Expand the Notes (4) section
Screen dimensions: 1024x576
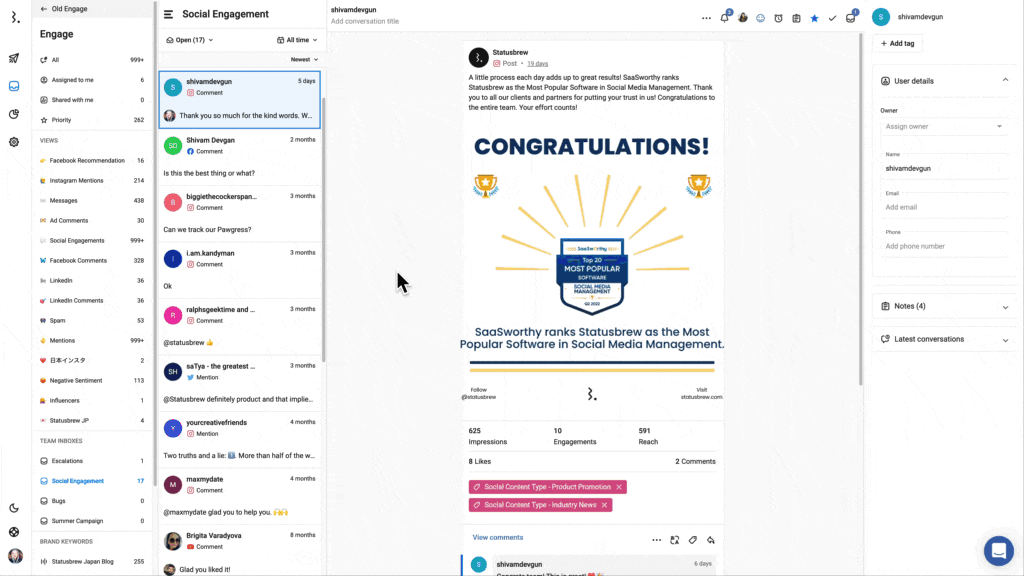coord(945,306)
